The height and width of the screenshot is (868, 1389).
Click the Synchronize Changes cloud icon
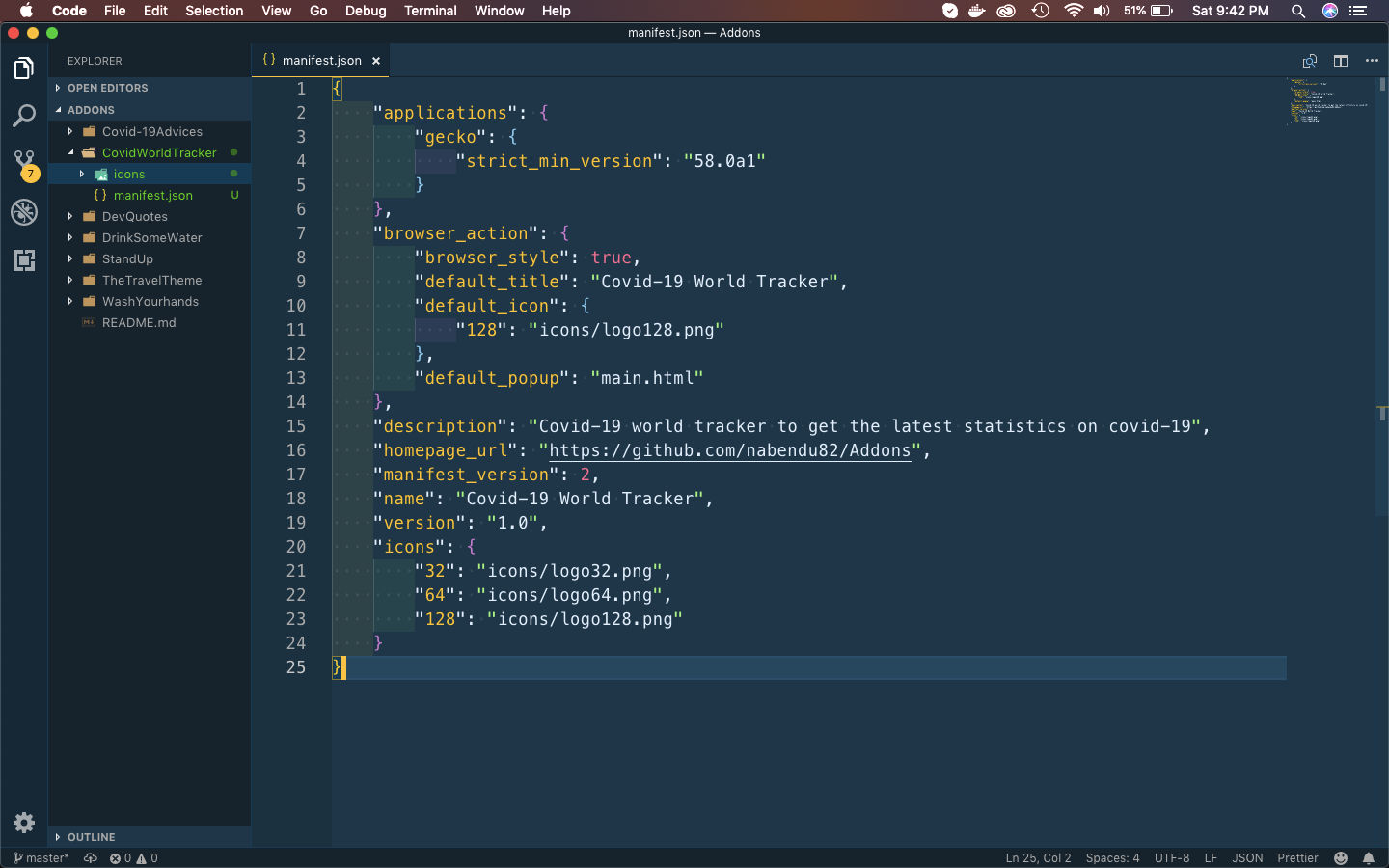tap(91, 858)
